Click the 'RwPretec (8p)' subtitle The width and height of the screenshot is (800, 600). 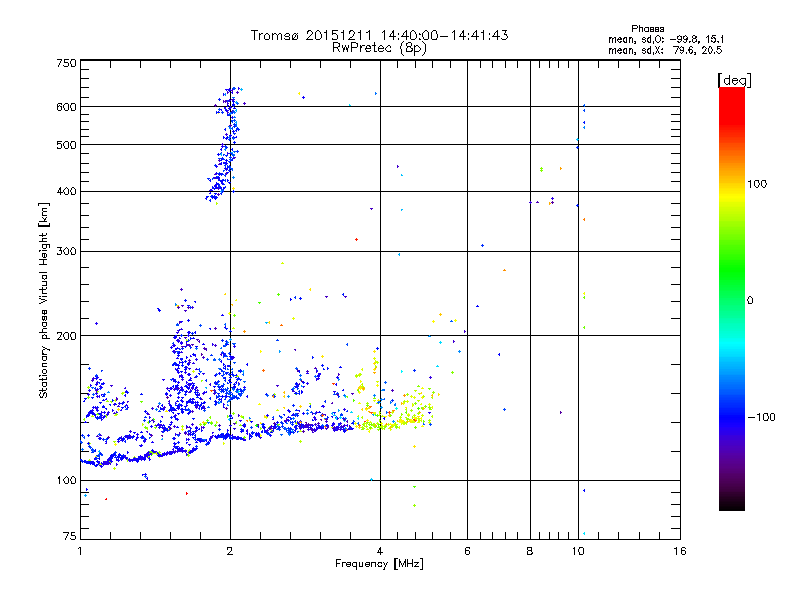click(380, 48)
